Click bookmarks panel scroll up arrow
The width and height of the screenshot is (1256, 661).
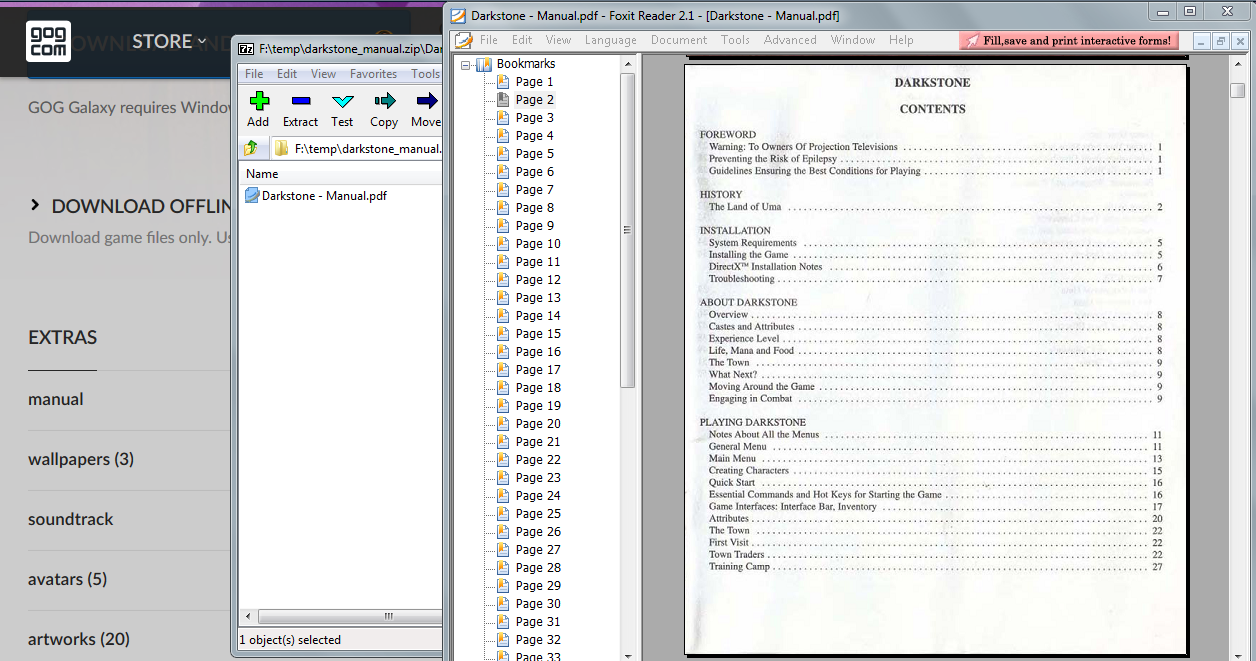[x=628, y=64]
